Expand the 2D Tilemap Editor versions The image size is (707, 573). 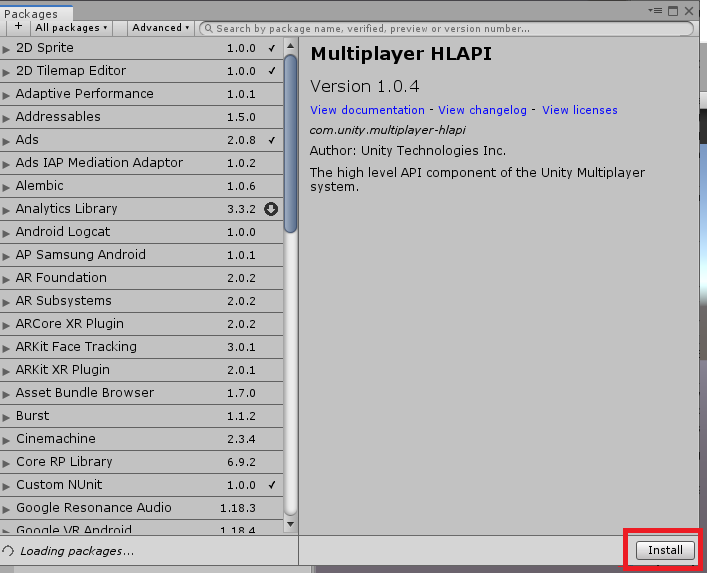click(6, 72)
